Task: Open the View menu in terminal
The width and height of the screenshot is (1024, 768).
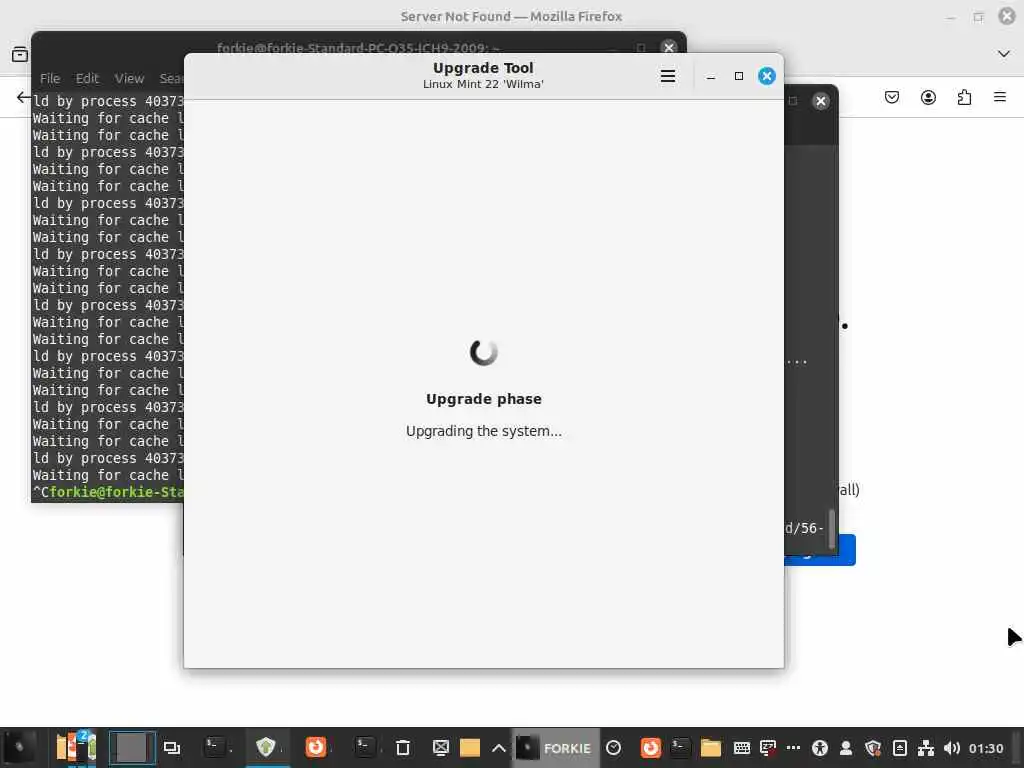Action: [x=129, y=78]
